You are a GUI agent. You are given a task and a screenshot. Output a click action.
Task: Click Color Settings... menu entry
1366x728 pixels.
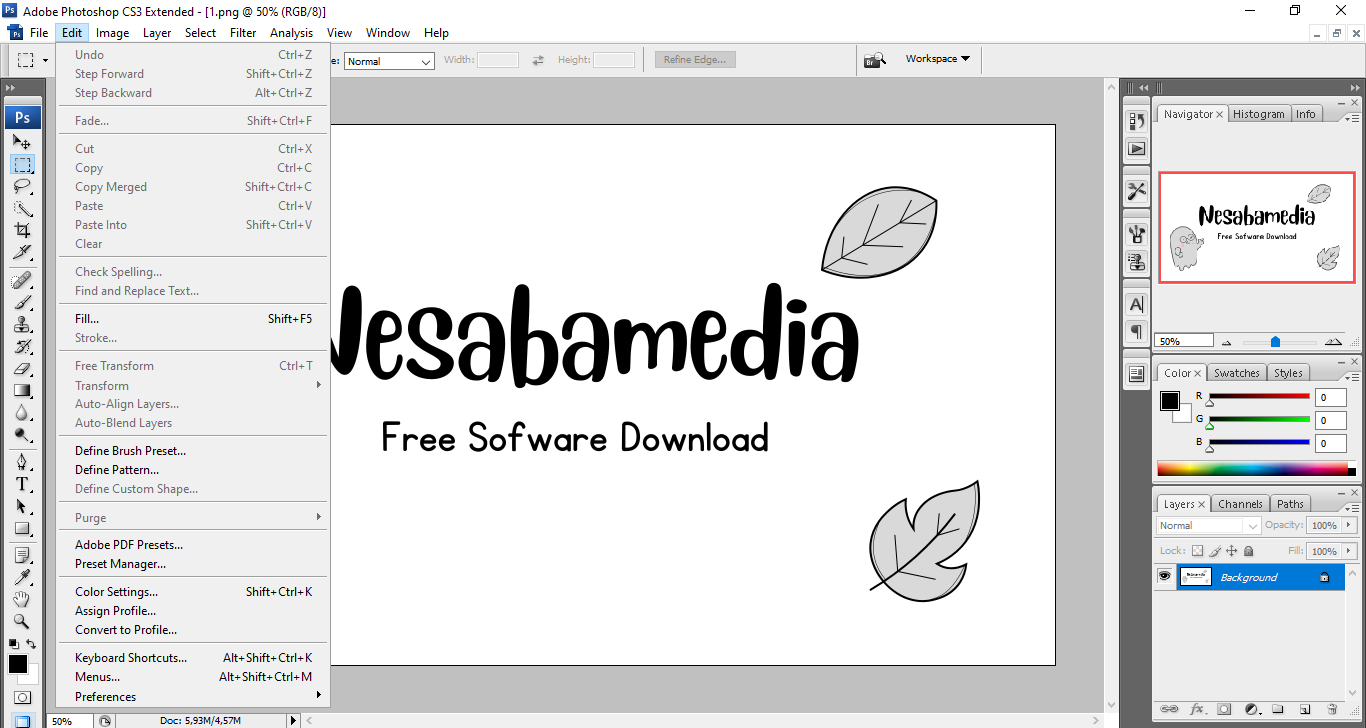coord(116,592)
